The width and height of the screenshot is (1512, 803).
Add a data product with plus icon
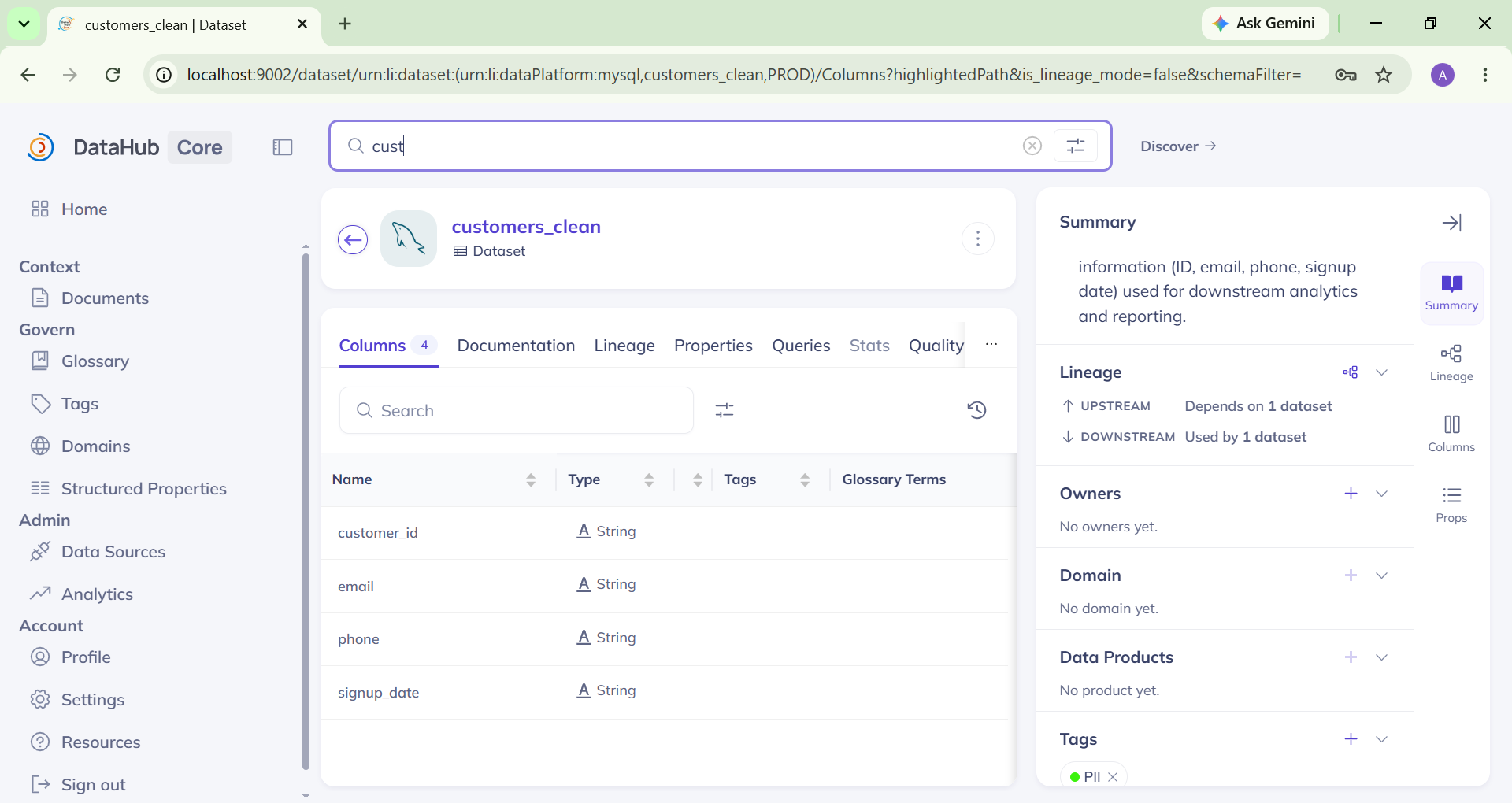(1351, 657)
